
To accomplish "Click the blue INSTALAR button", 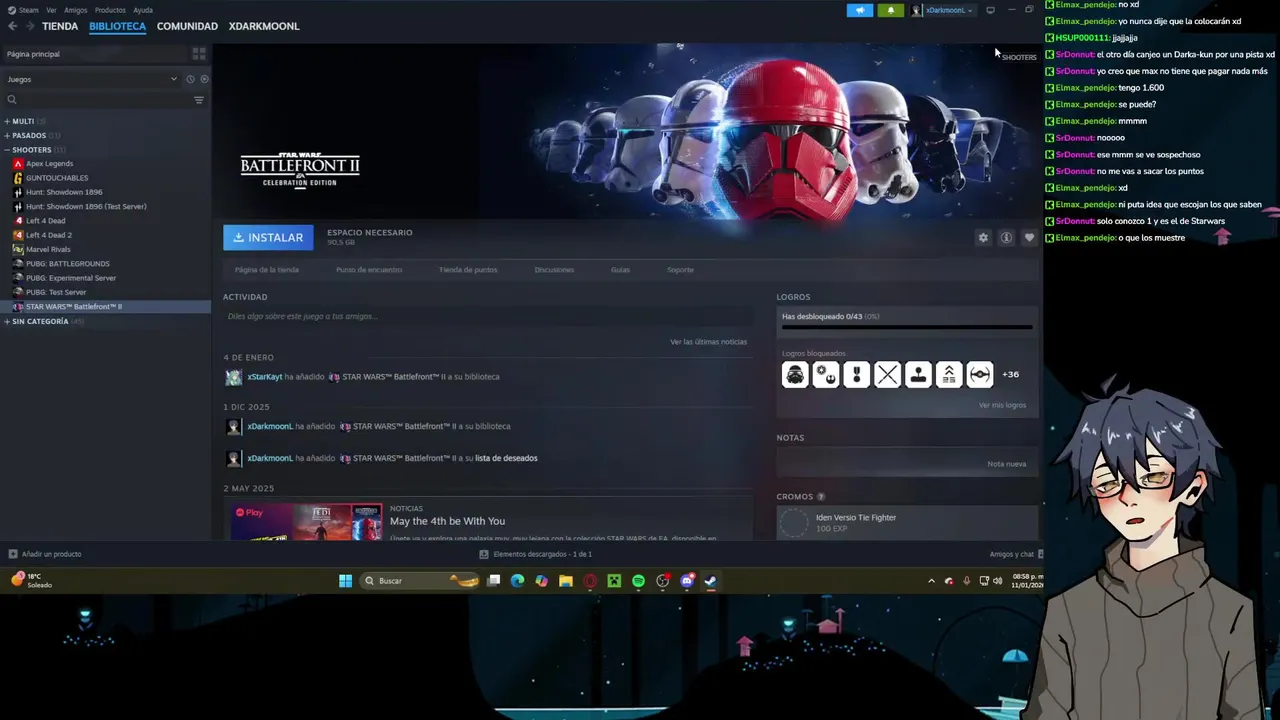I will [268, 237].
